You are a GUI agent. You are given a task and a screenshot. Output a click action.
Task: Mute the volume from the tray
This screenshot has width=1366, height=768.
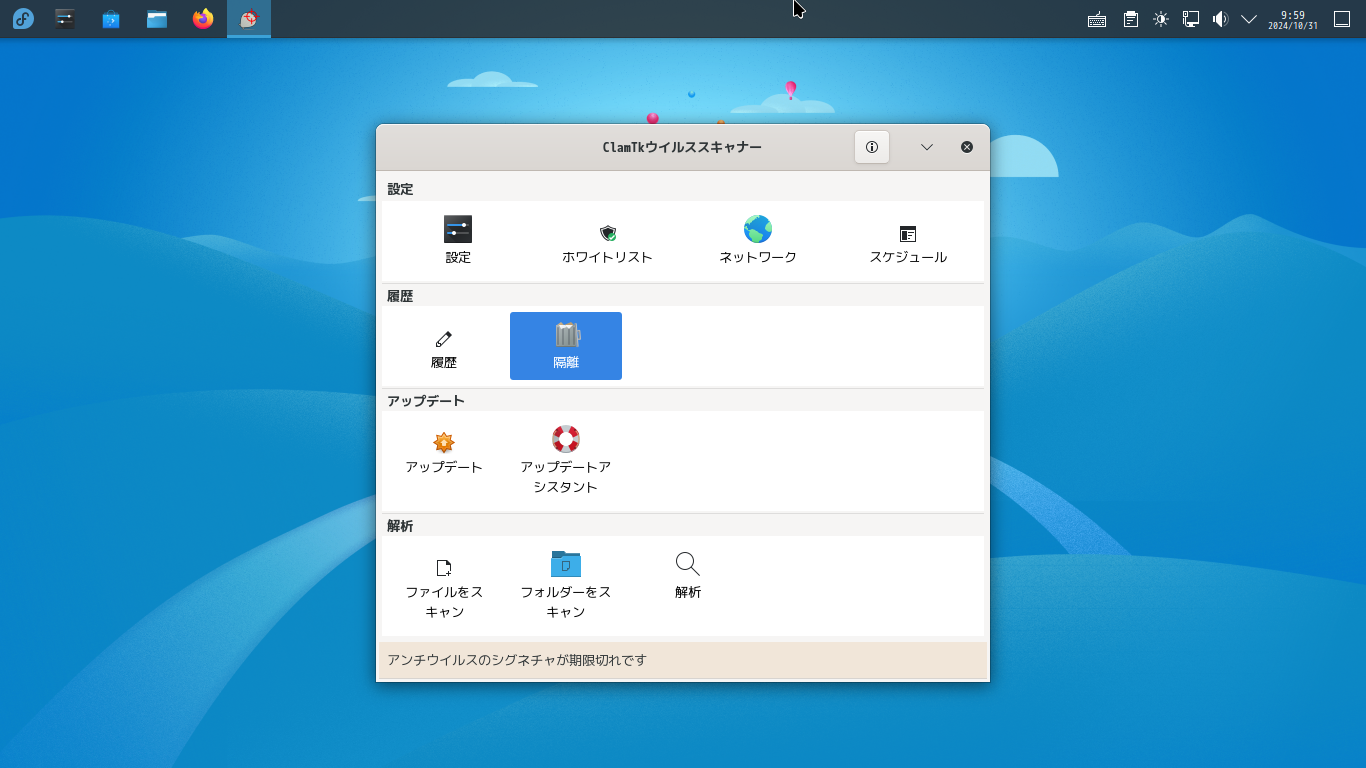(x=1220, y=18)
